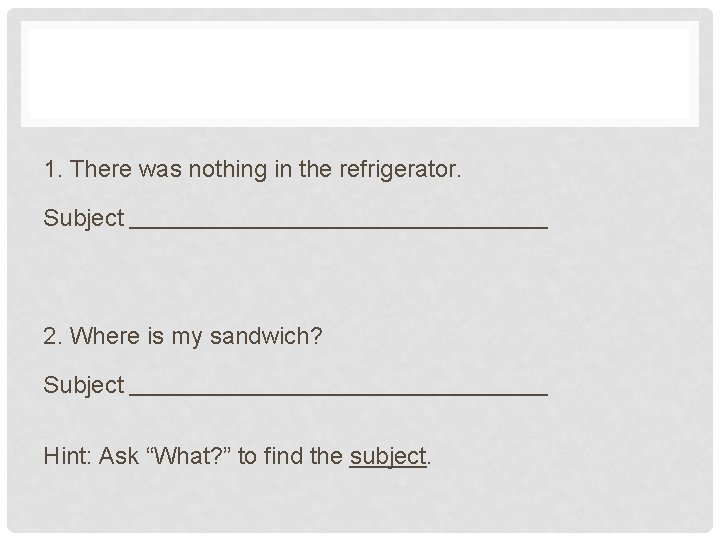Click the word "refrigerator" in sentence one
This screenshot has height=540, width=720.
(400, 169)
